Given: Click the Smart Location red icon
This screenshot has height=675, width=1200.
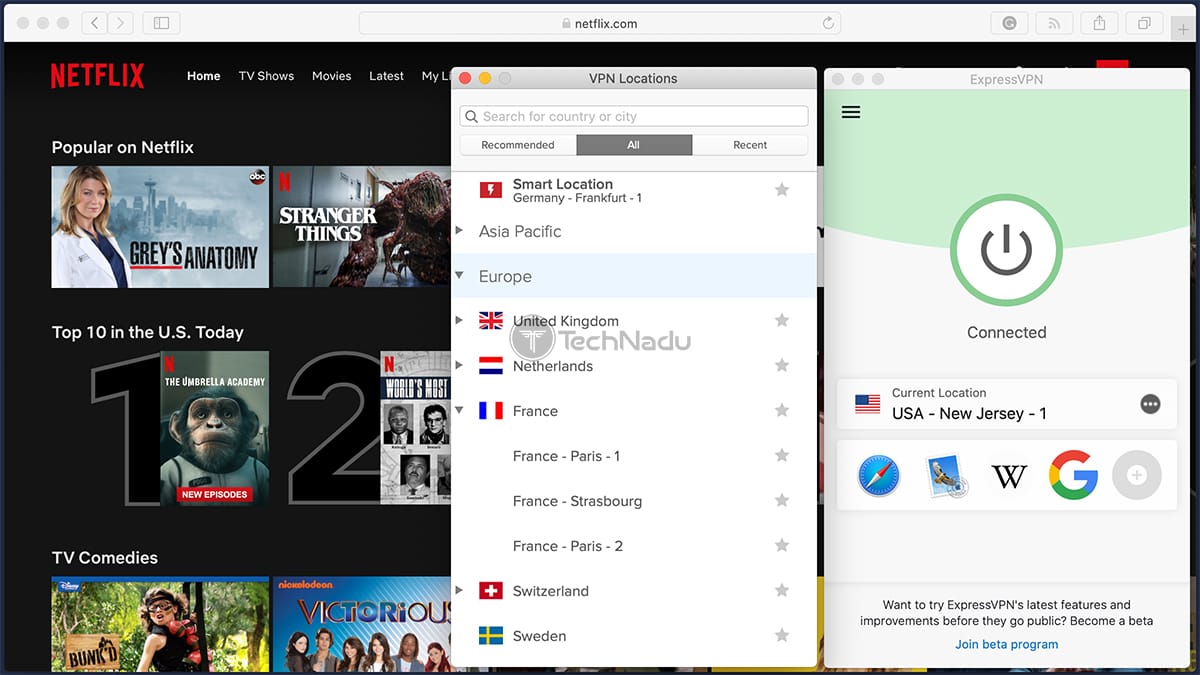Looking at the screenshot, I should pos(490,190).
